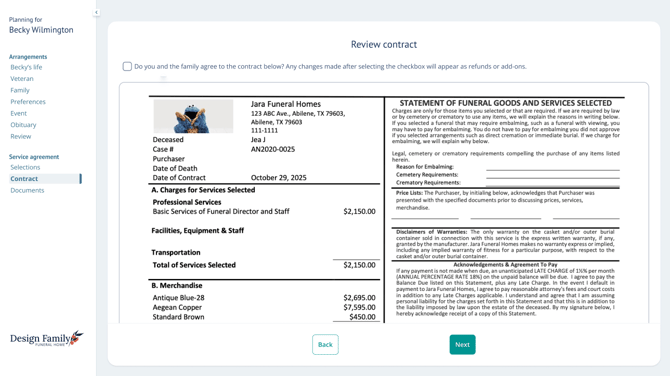Go to the Obituary section

(24, 125)
